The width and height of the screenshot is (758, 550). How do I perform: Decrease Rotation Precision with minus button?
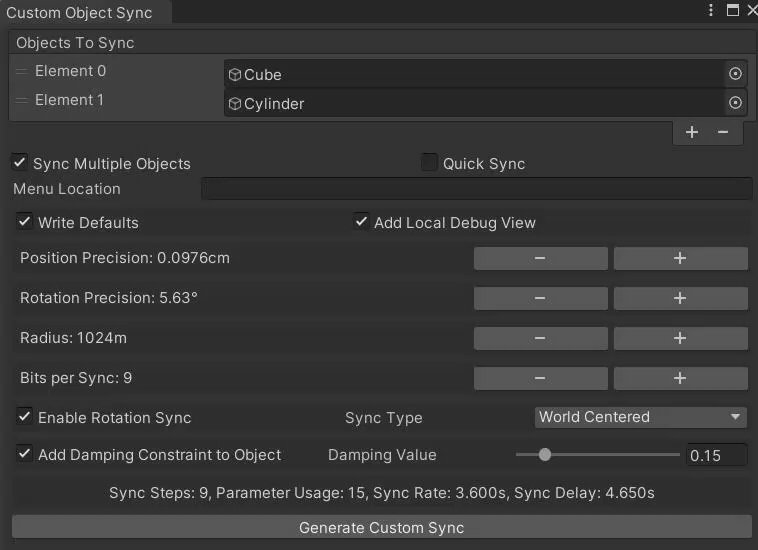[540, 298]
